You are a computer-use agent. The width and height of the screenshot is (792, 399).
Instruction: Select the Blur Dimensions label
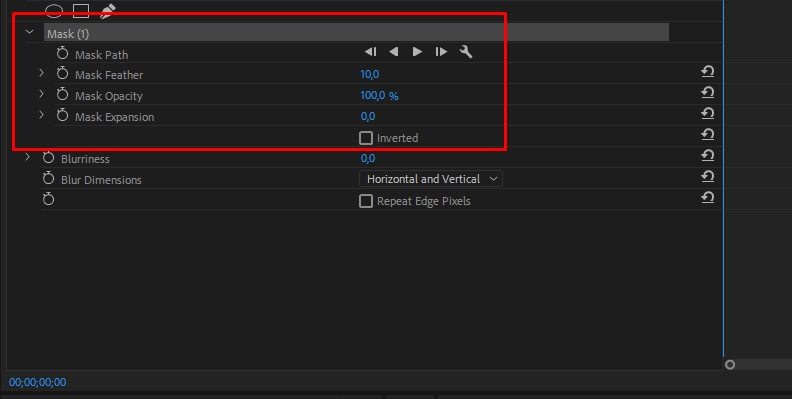pyautogui.click(x=101, y=180)
